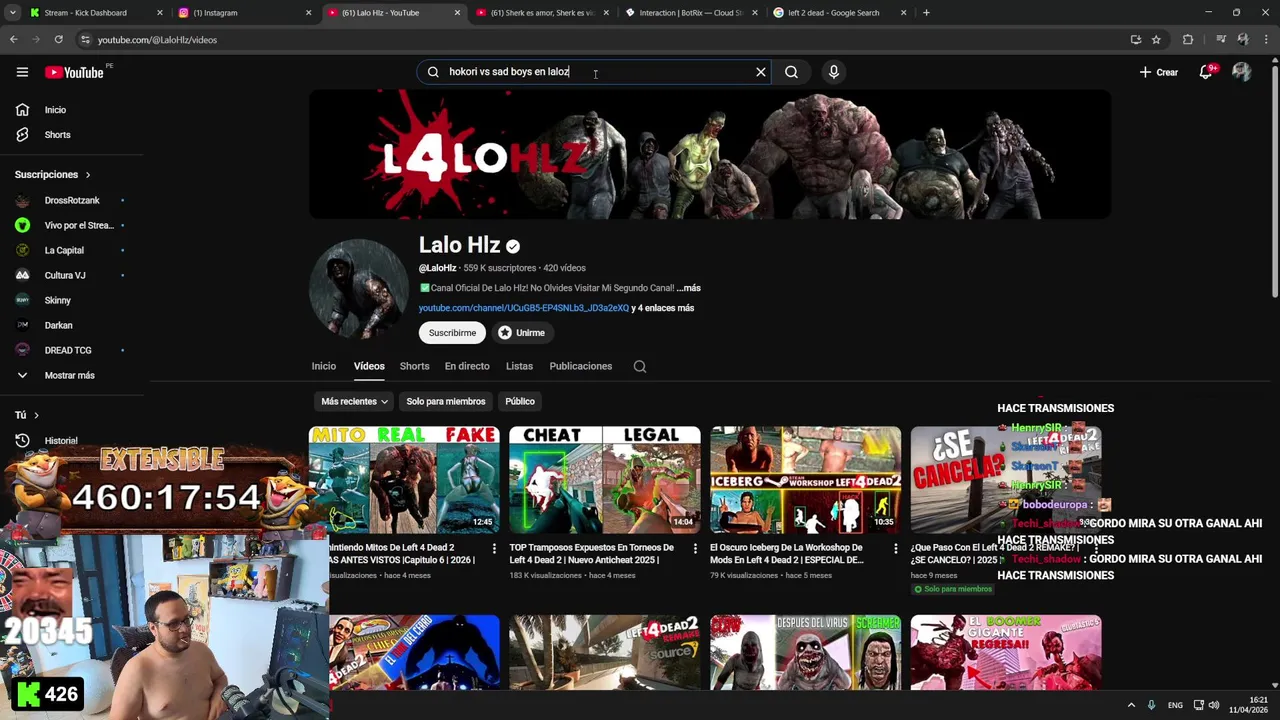Show hidden system tray icons
The height and width of the screenshot is (720, 1280).
click(1131, 705)
